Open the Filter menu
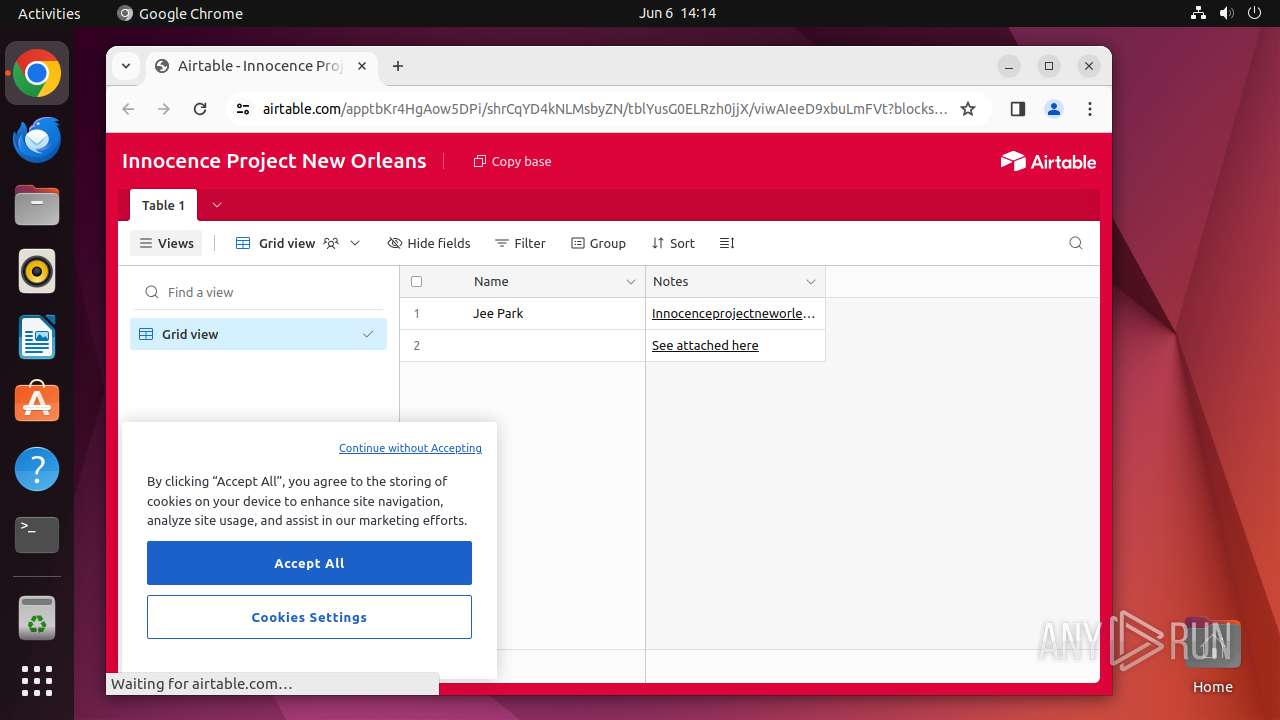This screenshot has height=720, width=1280. tap(520, 243)
